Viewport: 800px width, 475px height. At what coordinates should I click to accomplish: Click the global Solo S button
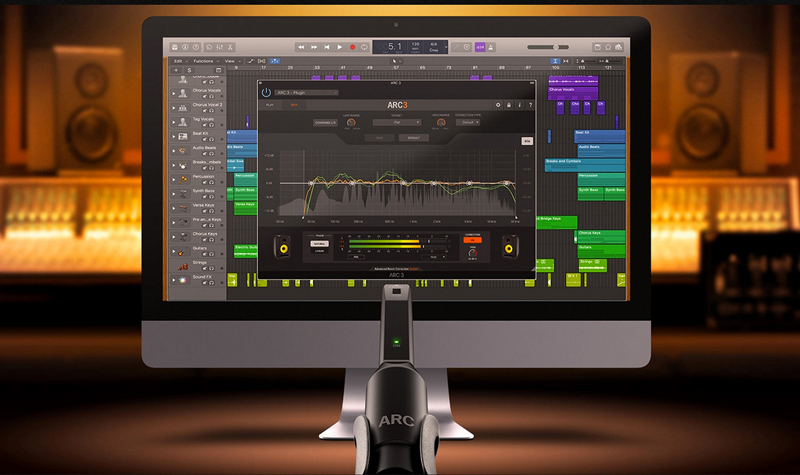(x=189, y=70)
